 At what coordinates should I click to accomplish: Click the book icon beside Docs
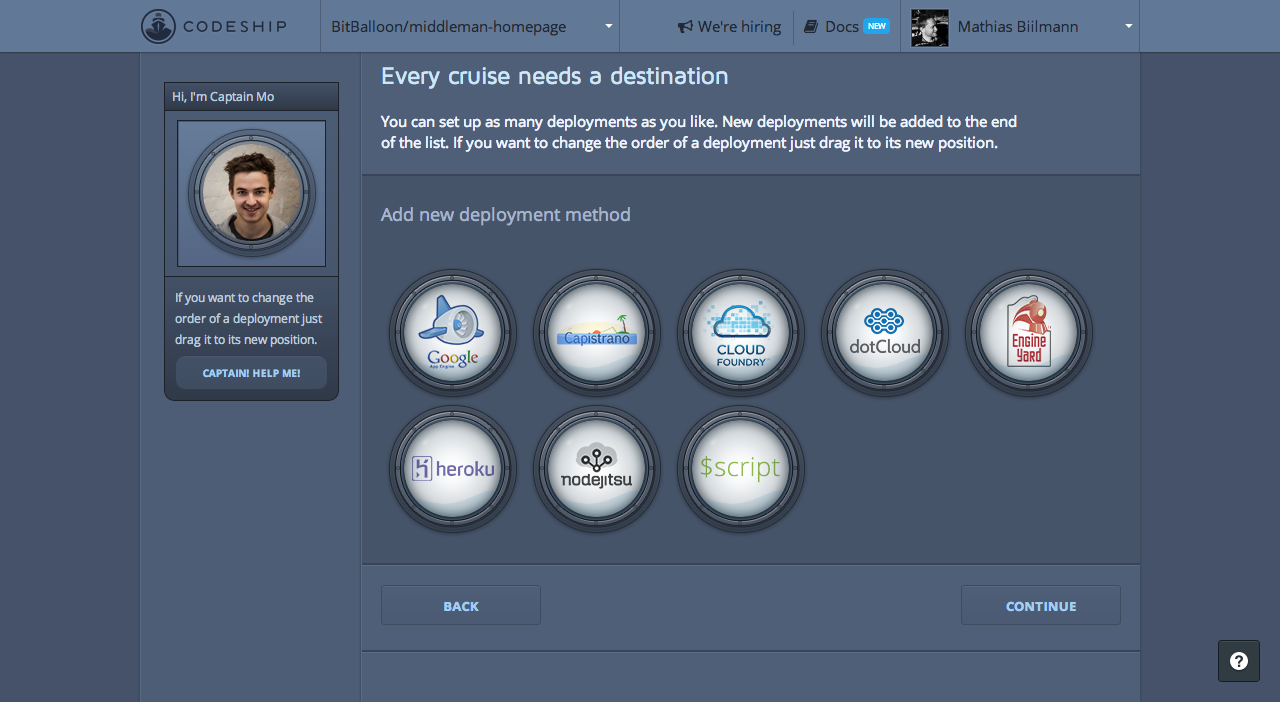click(811, 27)
